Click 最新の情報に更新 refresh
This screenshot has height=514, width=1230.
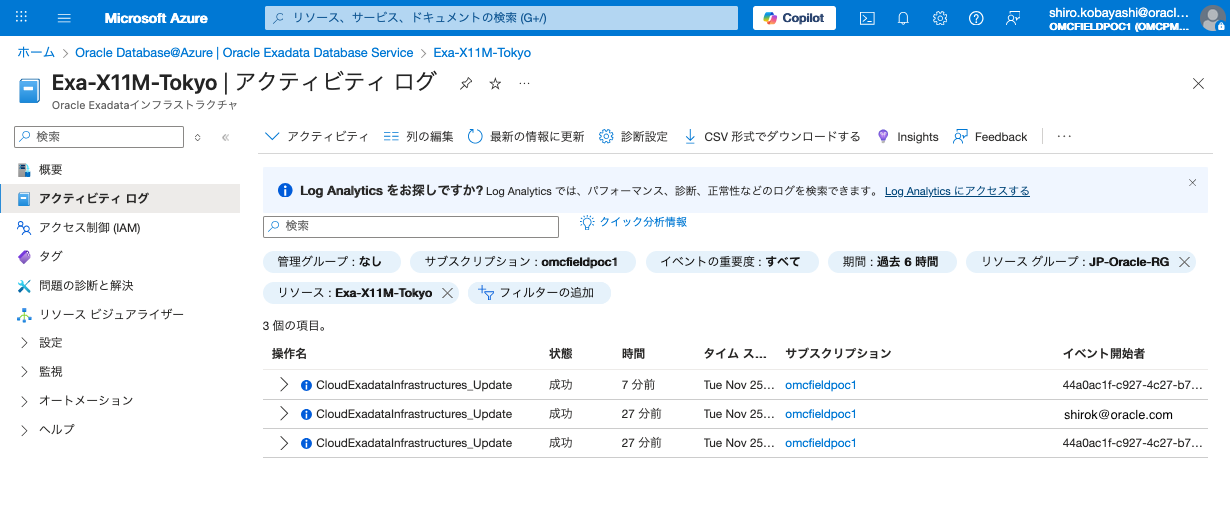pos(526,137)
